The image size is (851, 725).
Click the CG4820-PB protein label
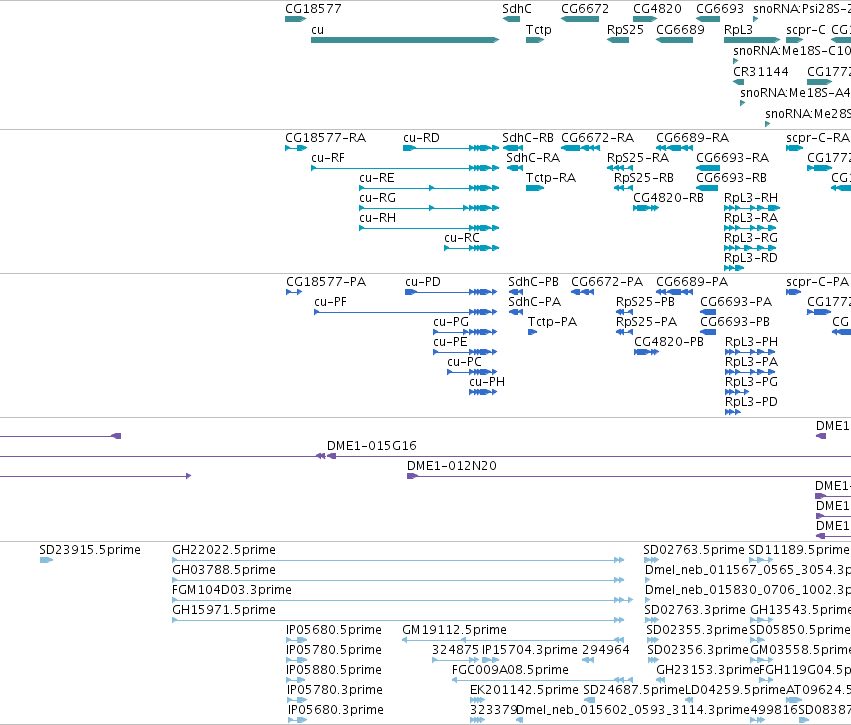[669, 342]
